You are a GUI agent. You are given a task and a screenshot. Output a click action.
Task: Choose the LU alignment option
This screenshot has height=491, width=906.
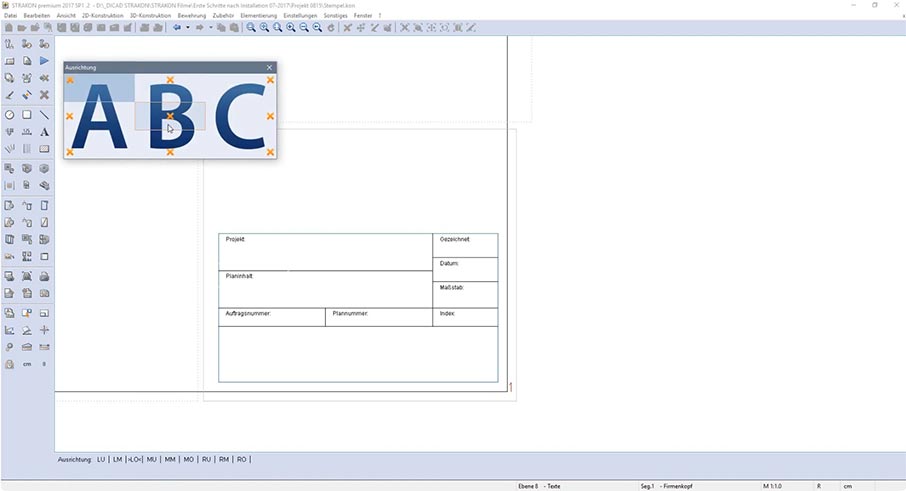tap(101, 459)
